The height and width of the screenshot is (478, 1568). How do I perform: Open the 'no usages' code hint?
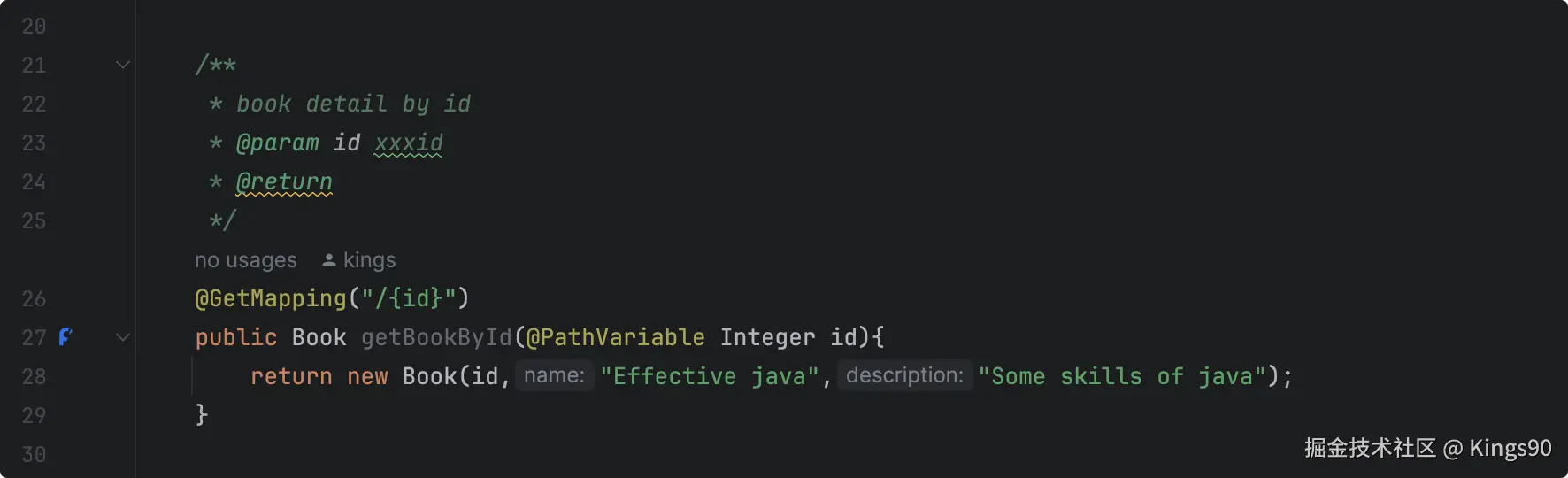tap(246, 260)
